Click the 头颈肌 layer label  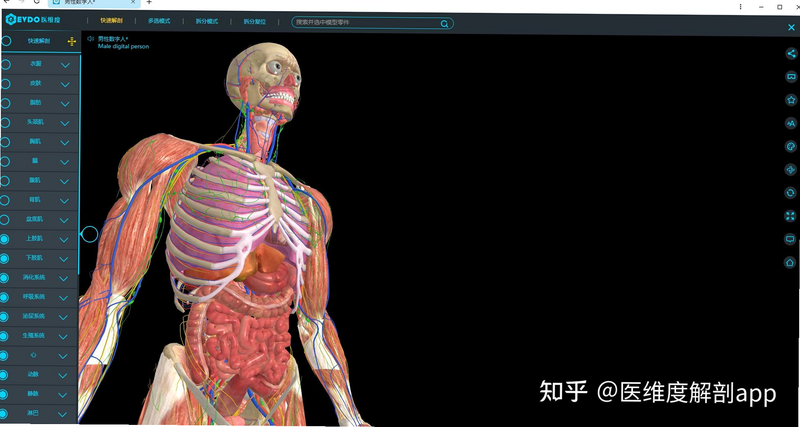pyautogui.click(x=35, y=122)
